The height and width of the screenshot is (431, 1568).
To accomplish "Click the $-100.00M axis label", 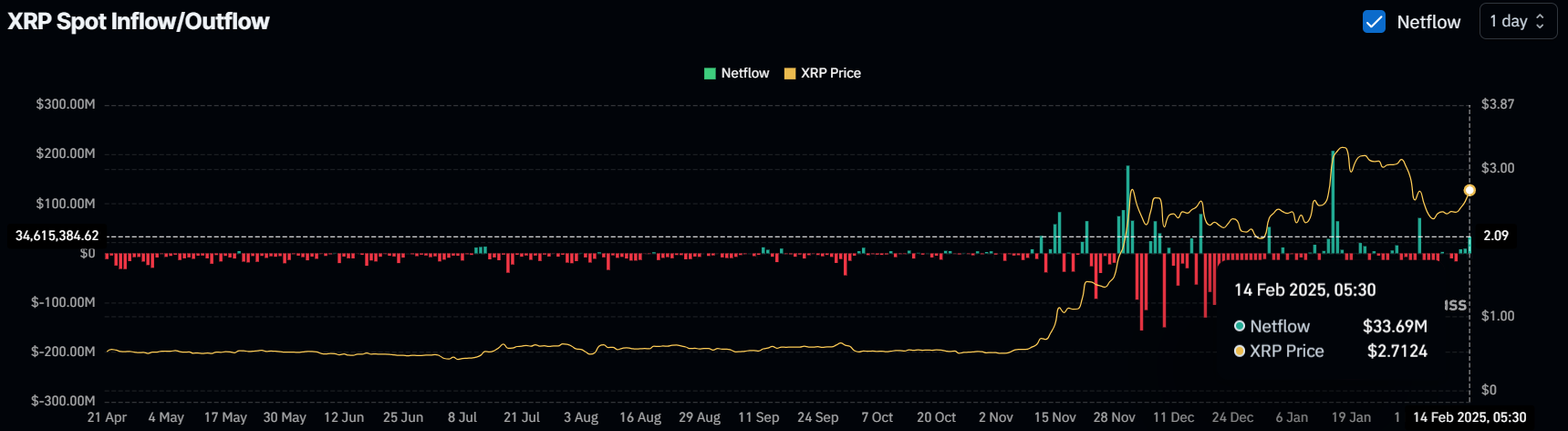I will [x=63, y=302].
